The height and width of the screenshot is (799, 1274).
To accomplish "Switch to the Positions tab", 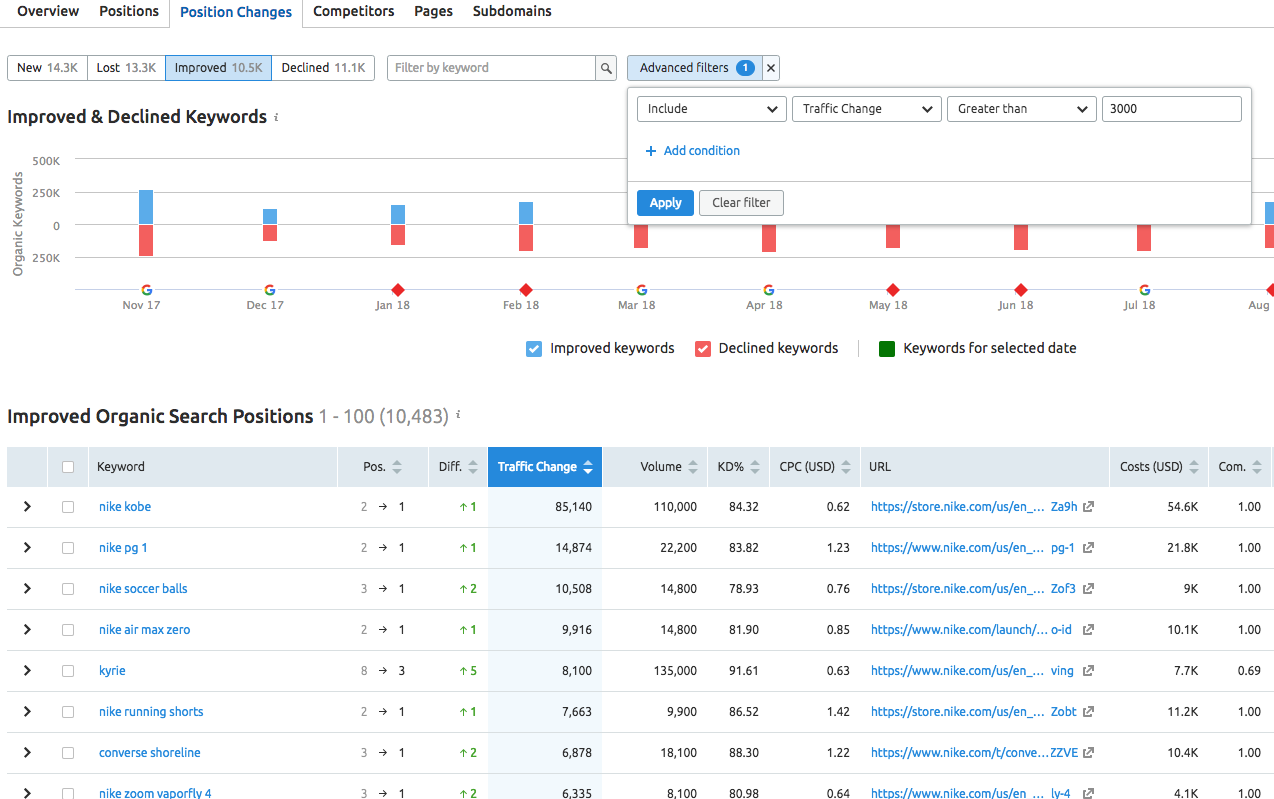I will [x=129, y=11].
